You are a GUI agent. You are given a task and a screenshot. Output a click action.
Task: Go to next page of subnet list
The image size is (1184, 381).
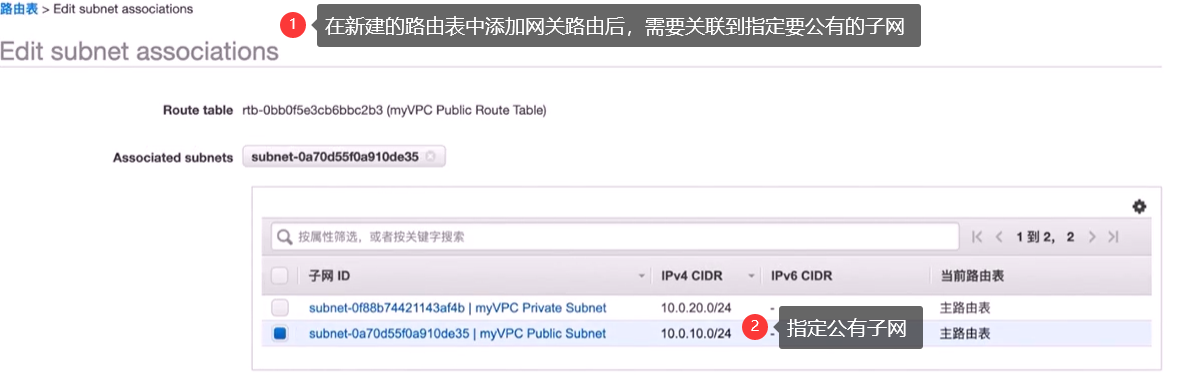click(1092, 237)
